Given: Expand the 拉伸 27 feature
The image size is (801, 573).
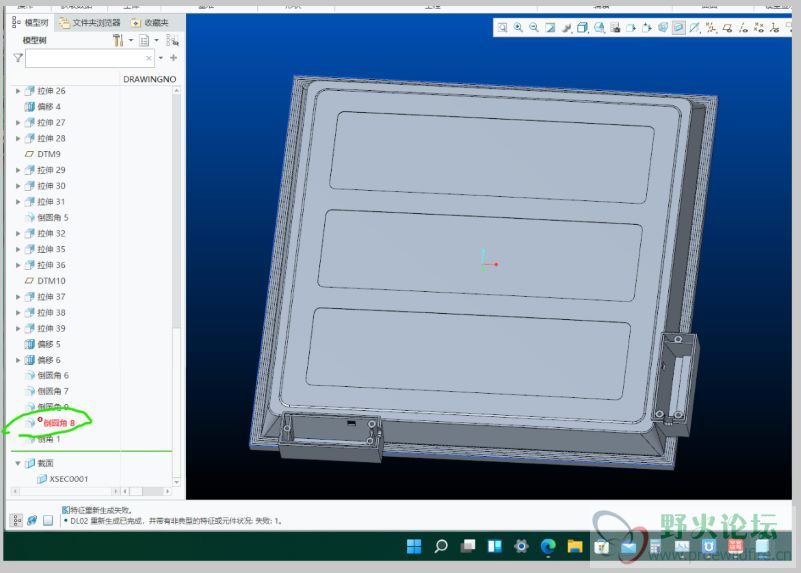Looking at the screenshot, I should coord(18,123).
